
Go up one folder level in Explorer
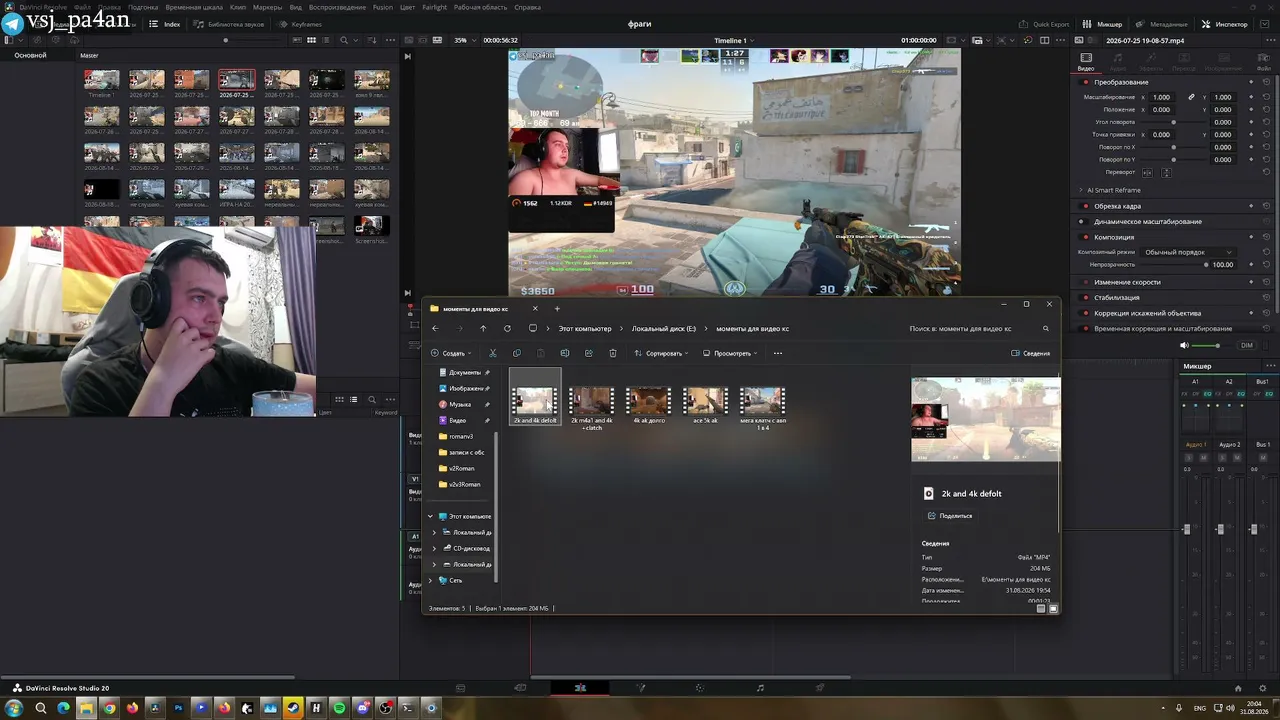click(483, 328)
